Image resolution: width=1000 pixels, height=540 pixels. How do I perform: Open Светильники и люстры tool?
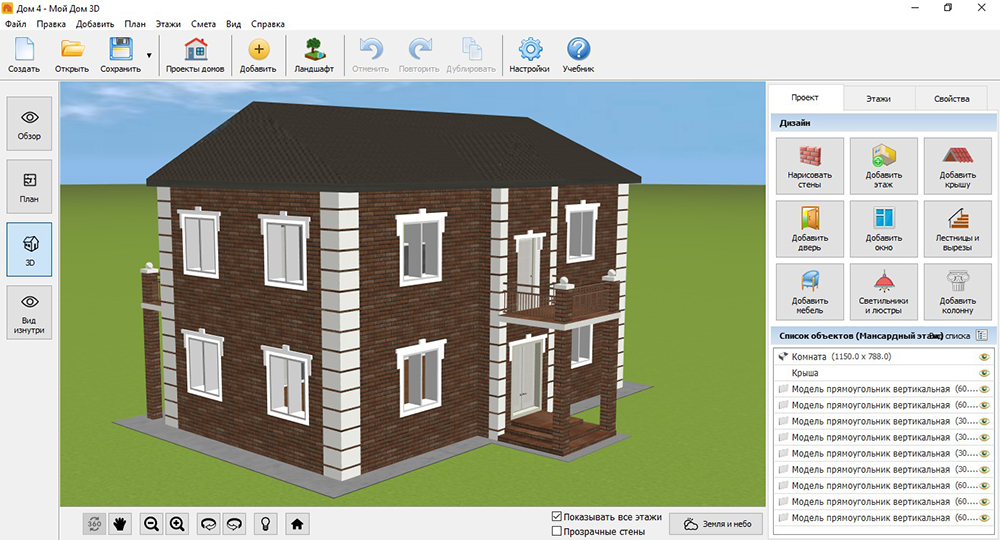click(x=884, y=292)
